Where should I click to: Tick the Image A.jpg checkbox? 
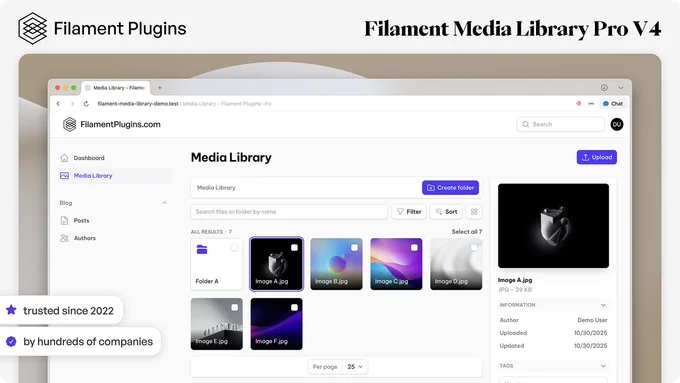coord(294,248)
